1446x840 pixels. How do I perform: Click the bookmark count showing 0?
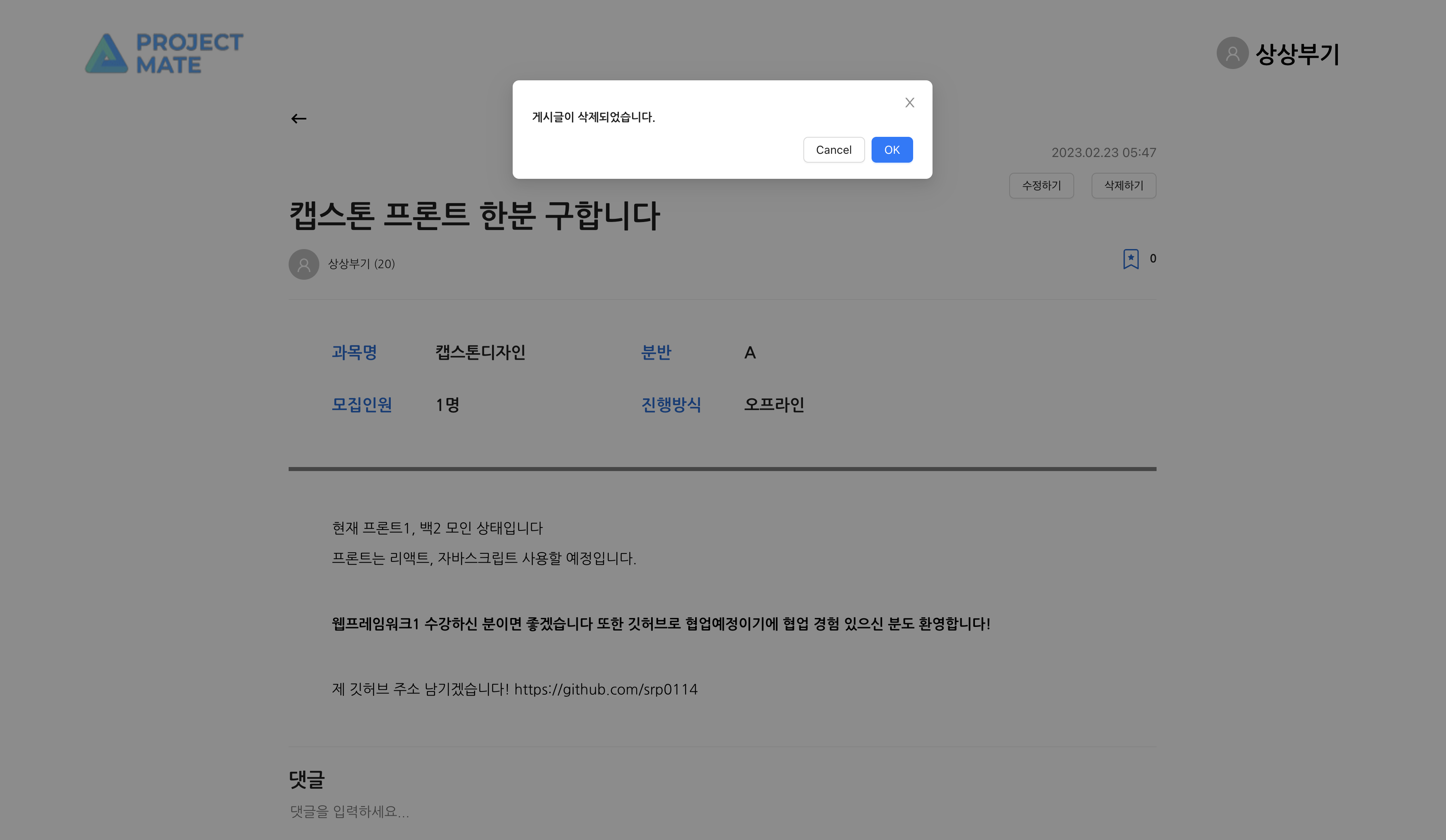coord(1153,259)
